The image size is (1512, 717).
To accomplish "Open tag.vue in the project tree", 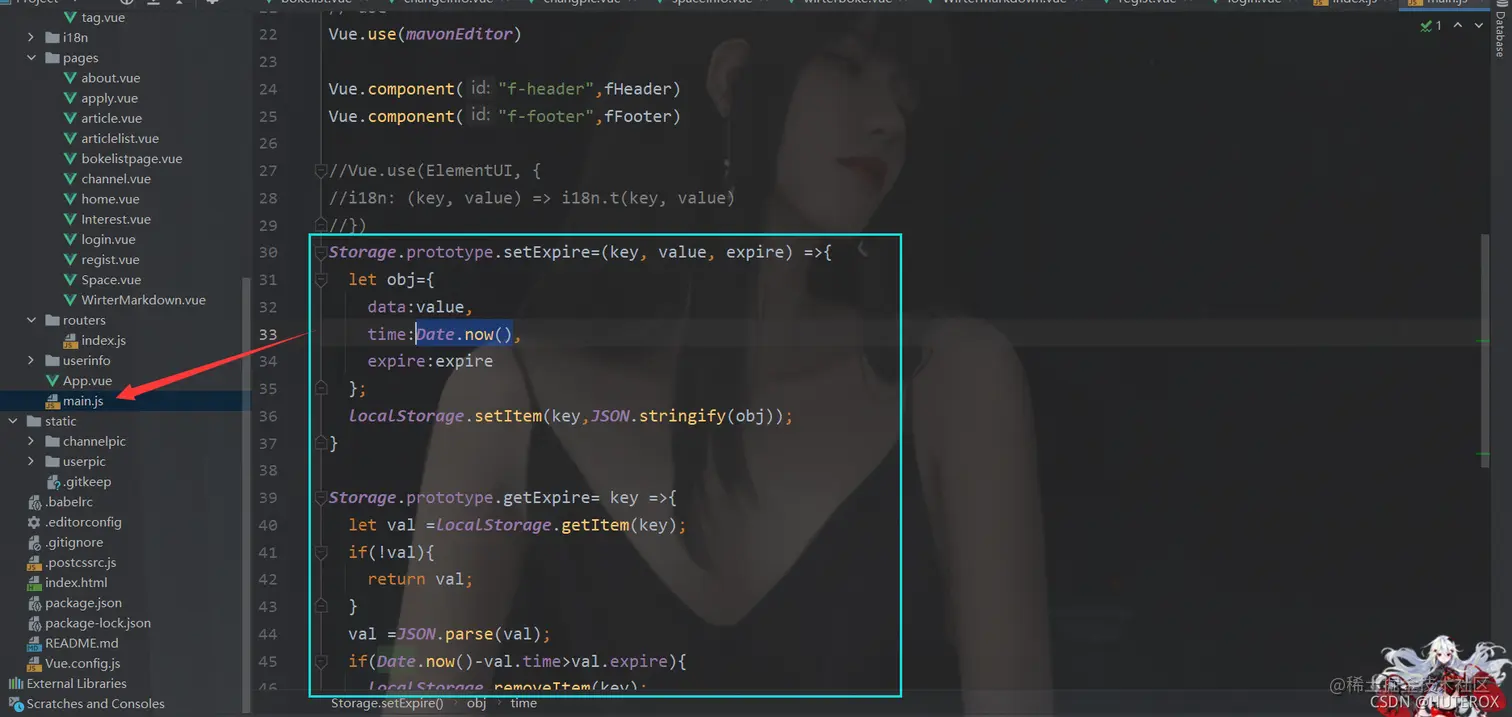I will (x=103, y=18).
